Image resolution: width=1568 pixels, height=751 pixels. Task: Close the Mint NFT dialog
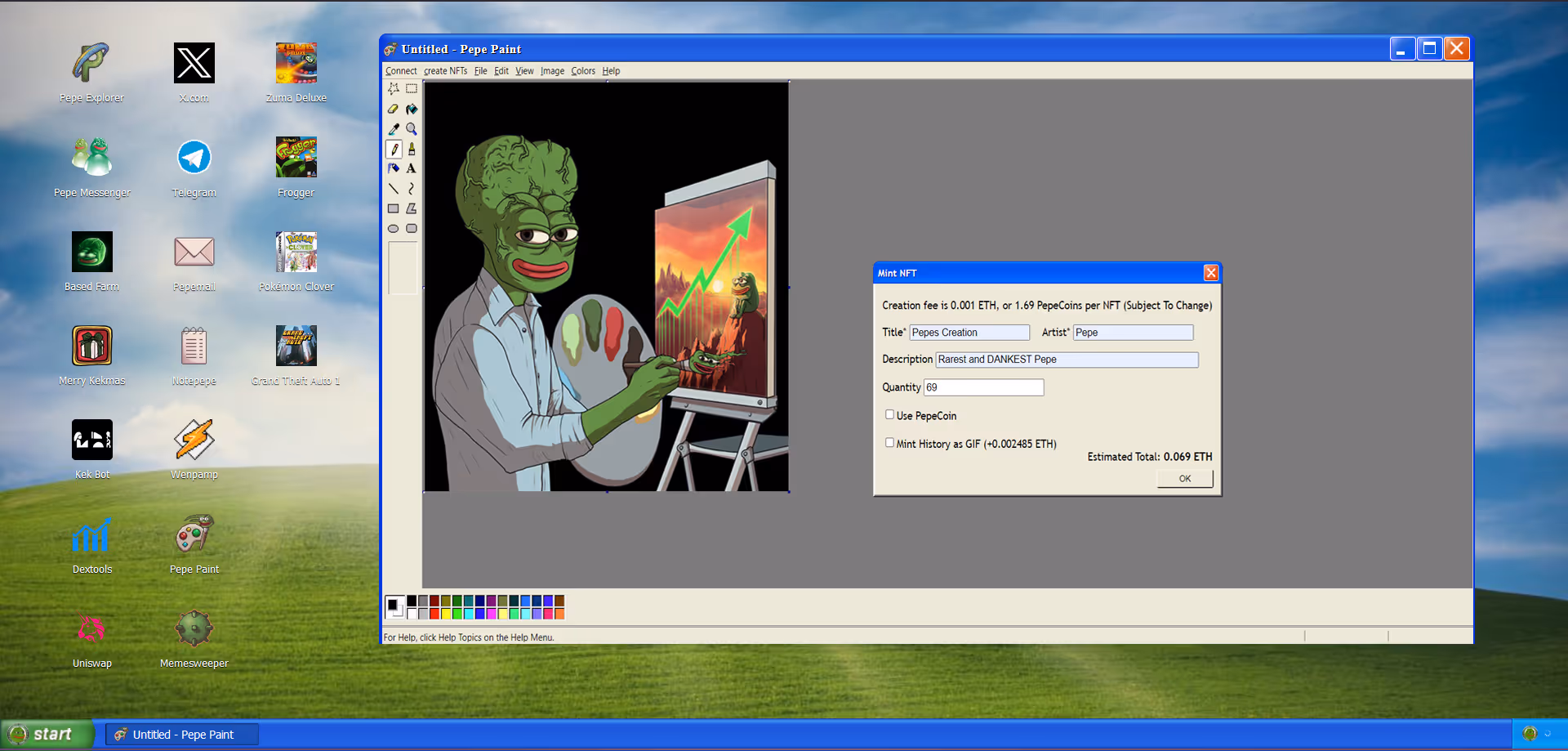pyautogui.click(x=1210, y=273)
